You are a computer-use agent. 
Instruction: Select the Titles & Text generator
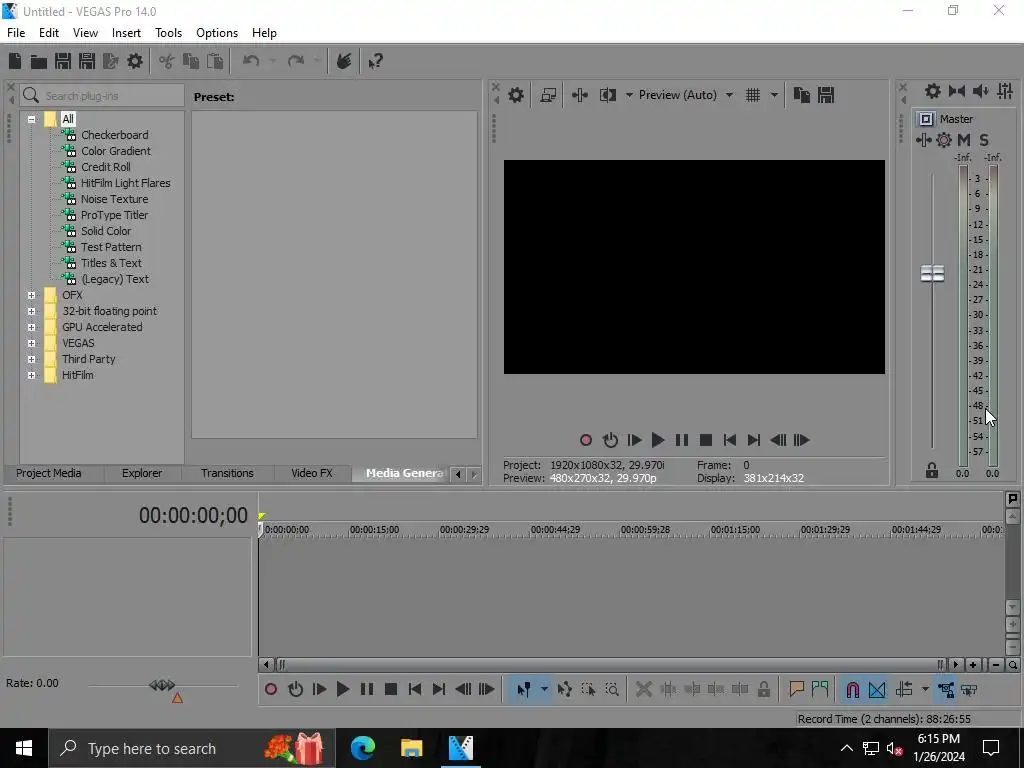coord(111,263)
